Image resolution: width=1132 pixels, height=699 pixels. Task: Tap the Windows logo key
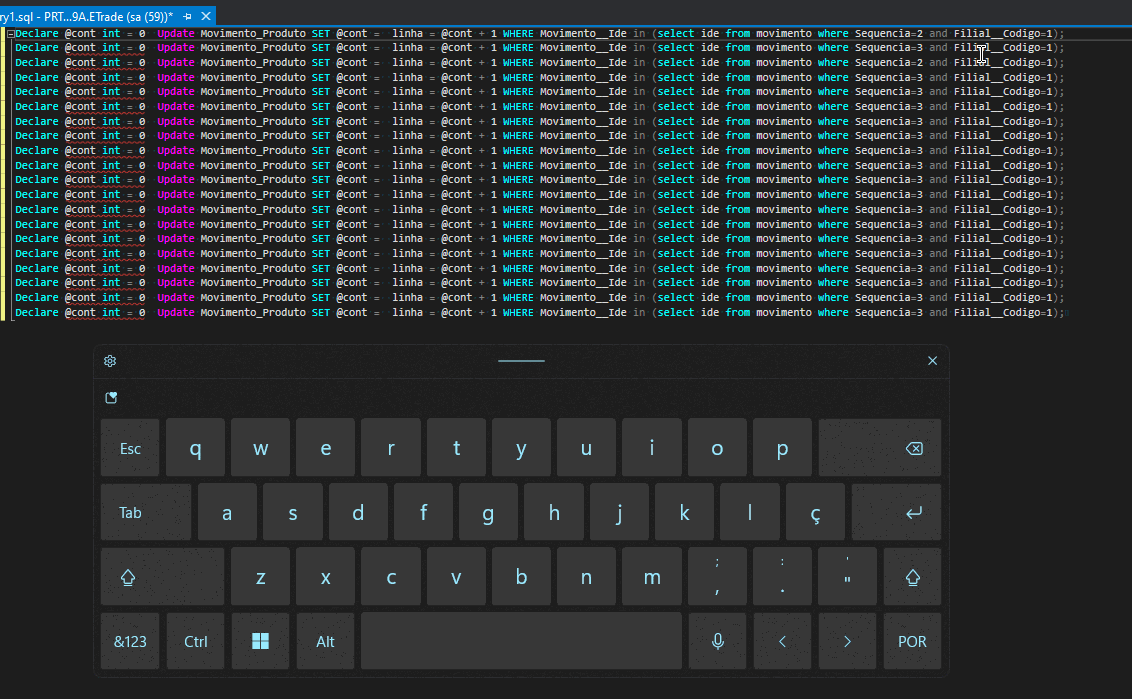click(261, 641)
